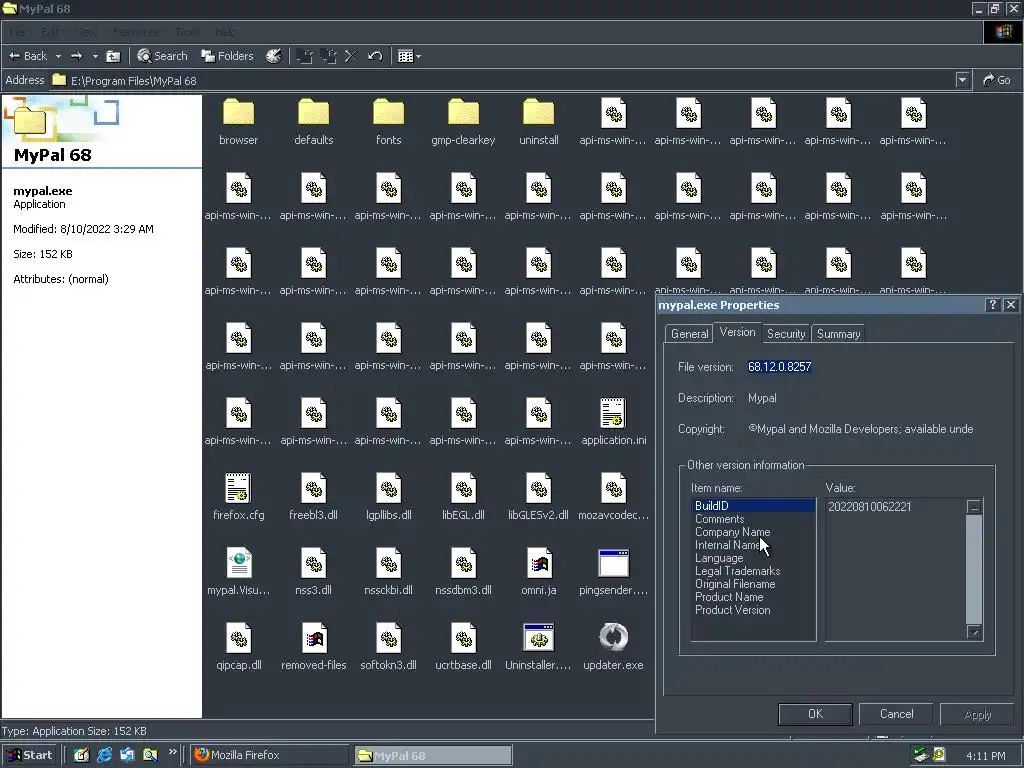Select the Uninstaller file icon

(538, 638)
